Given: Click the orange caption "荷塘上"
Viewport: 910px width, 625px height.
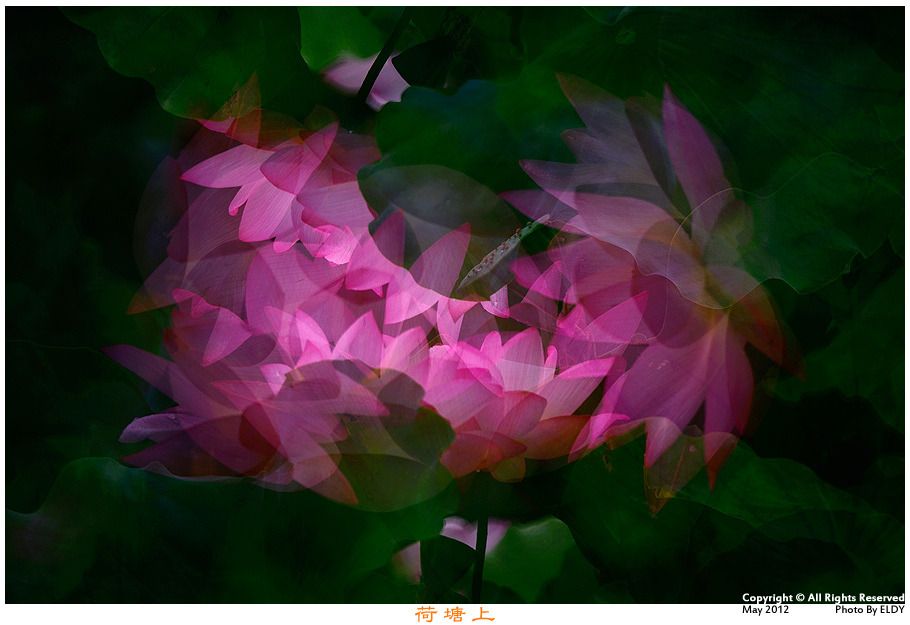Looking at the screenshot, I should point(455,614).
